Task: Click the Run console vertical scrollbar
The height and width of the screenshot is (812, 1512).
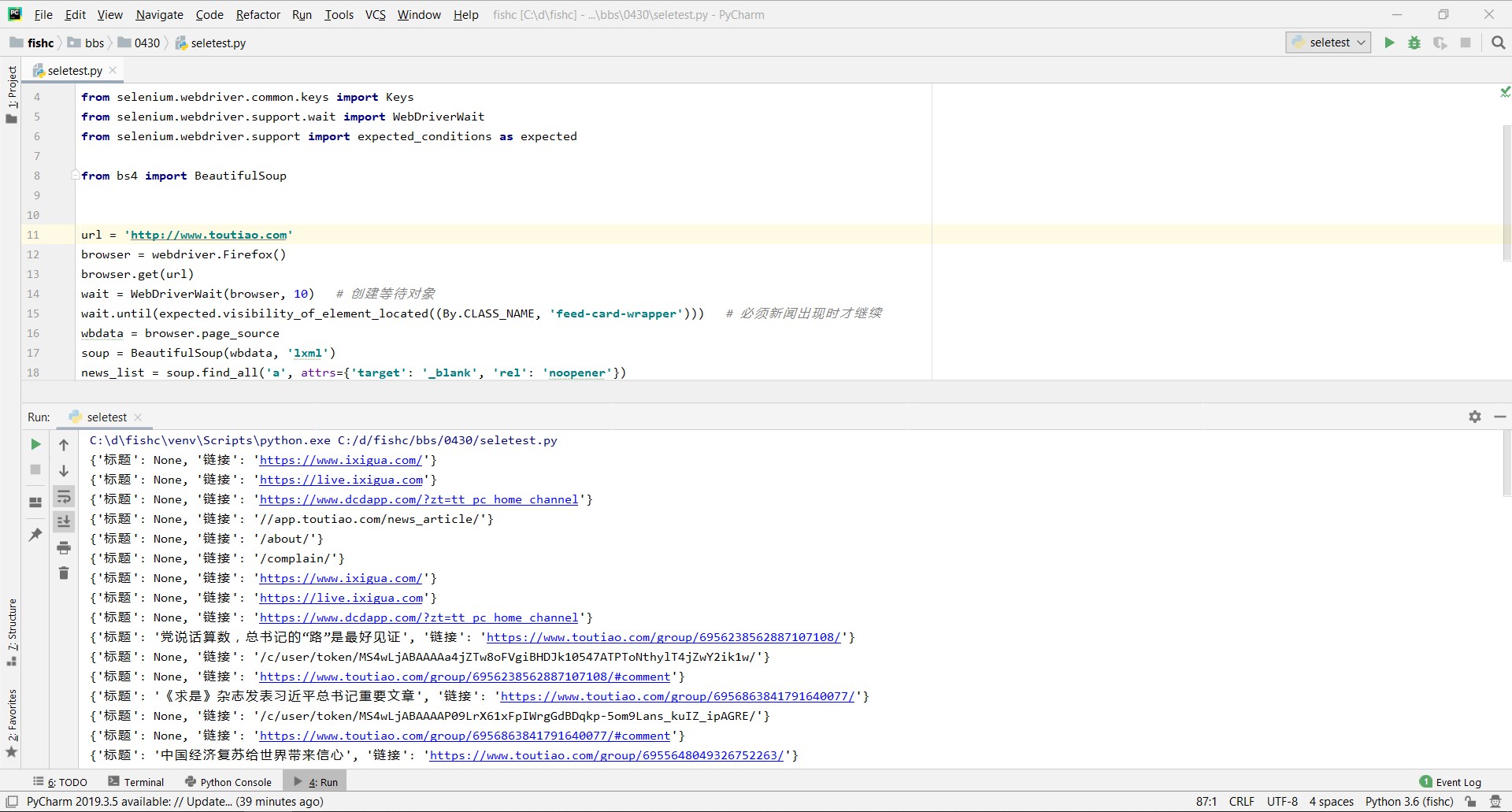Action: coord(1506,465)
